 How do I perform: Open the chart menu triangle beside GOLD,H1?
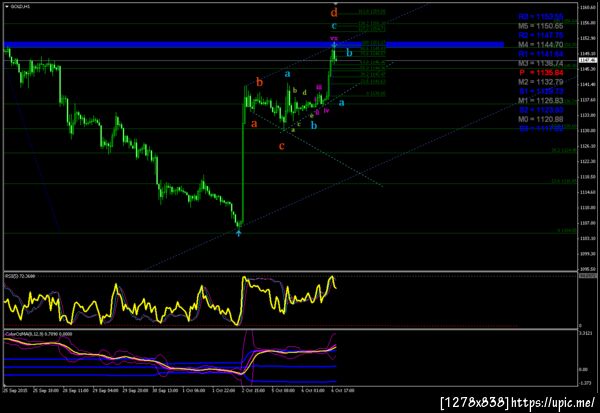click(7, 7)
